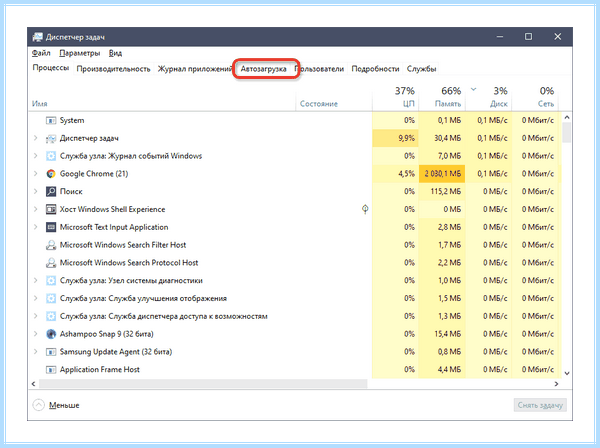Select the '2 030,1 МБ' Chrome memory cell
Image resolution: width=600 pixels, height=448 pixels.
[442, 174]
